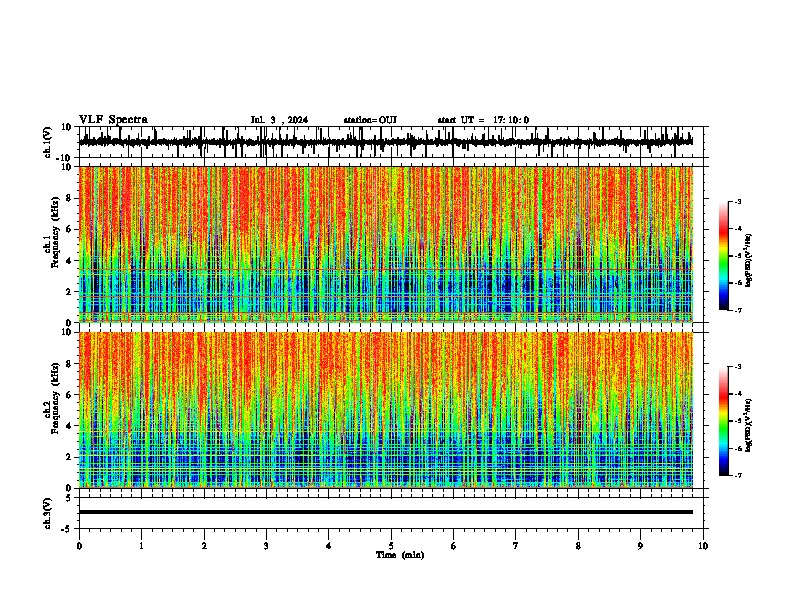Click the -3 label on ch.1 color scale
This screenshot has width=792, height=612.
point(737,201)
